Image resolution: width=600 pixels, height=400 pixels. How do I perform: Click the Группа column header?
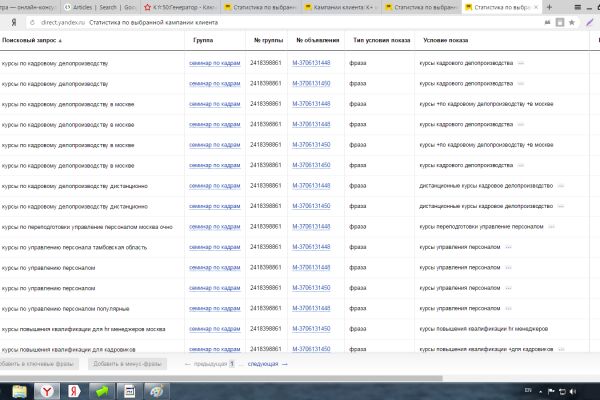click(x=203, y=40)
